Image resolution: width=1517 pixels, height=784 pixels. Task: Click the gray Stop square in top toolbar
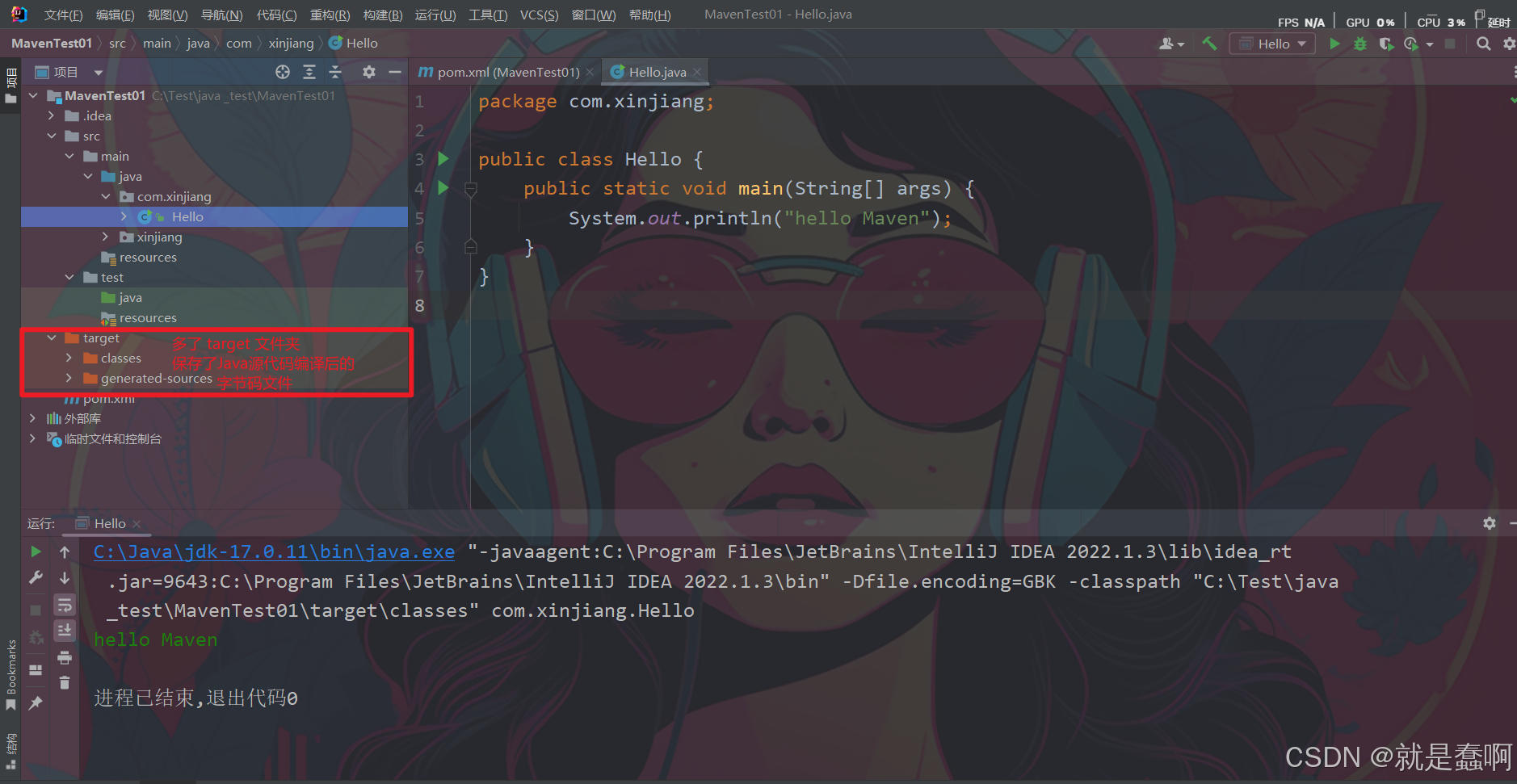(1451, 44)
